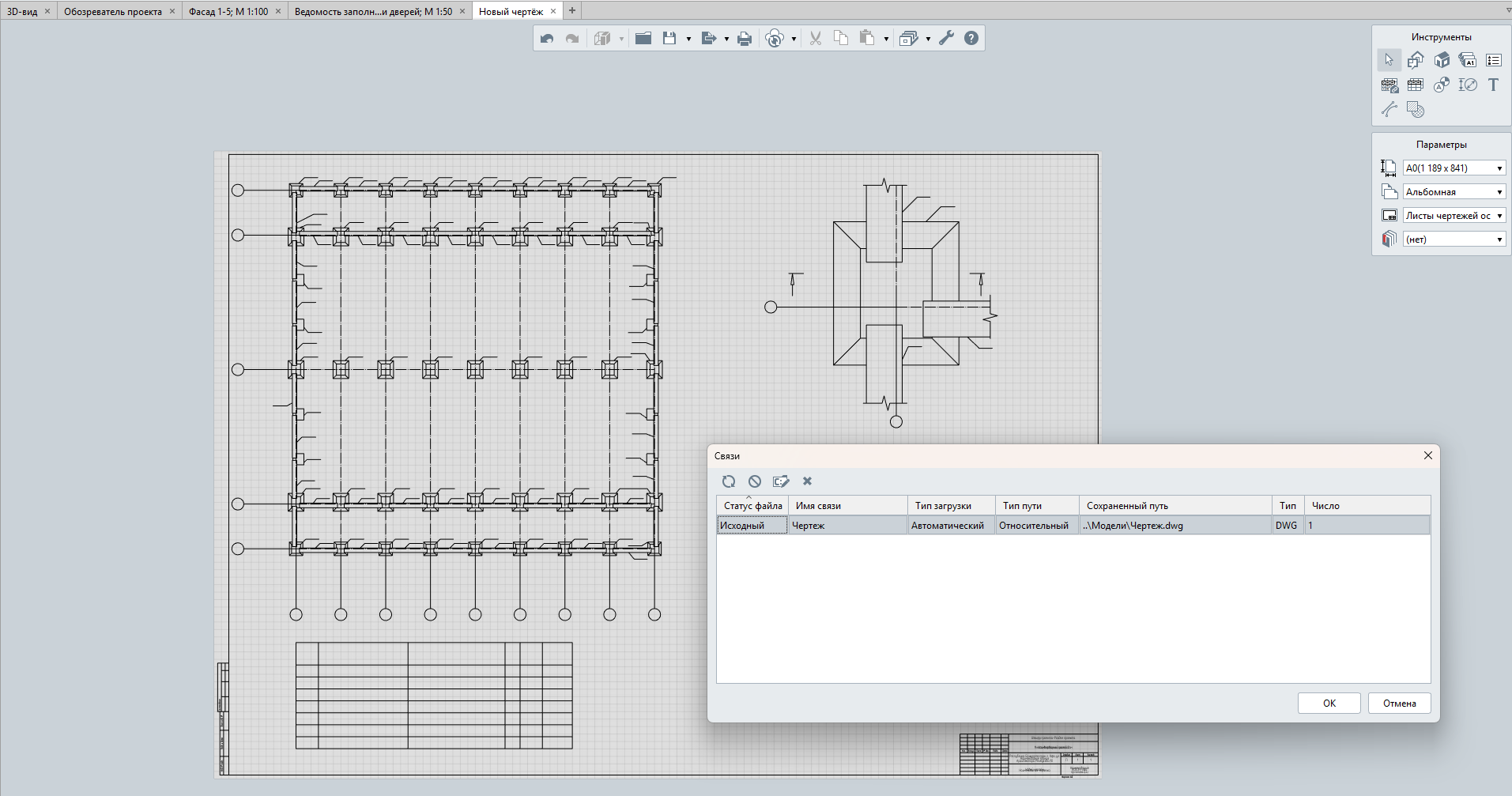Activate the arrow selection tool
The width and height of the screenshot is (1512, 796).
pyautogui.click(x=1389, y=60)
